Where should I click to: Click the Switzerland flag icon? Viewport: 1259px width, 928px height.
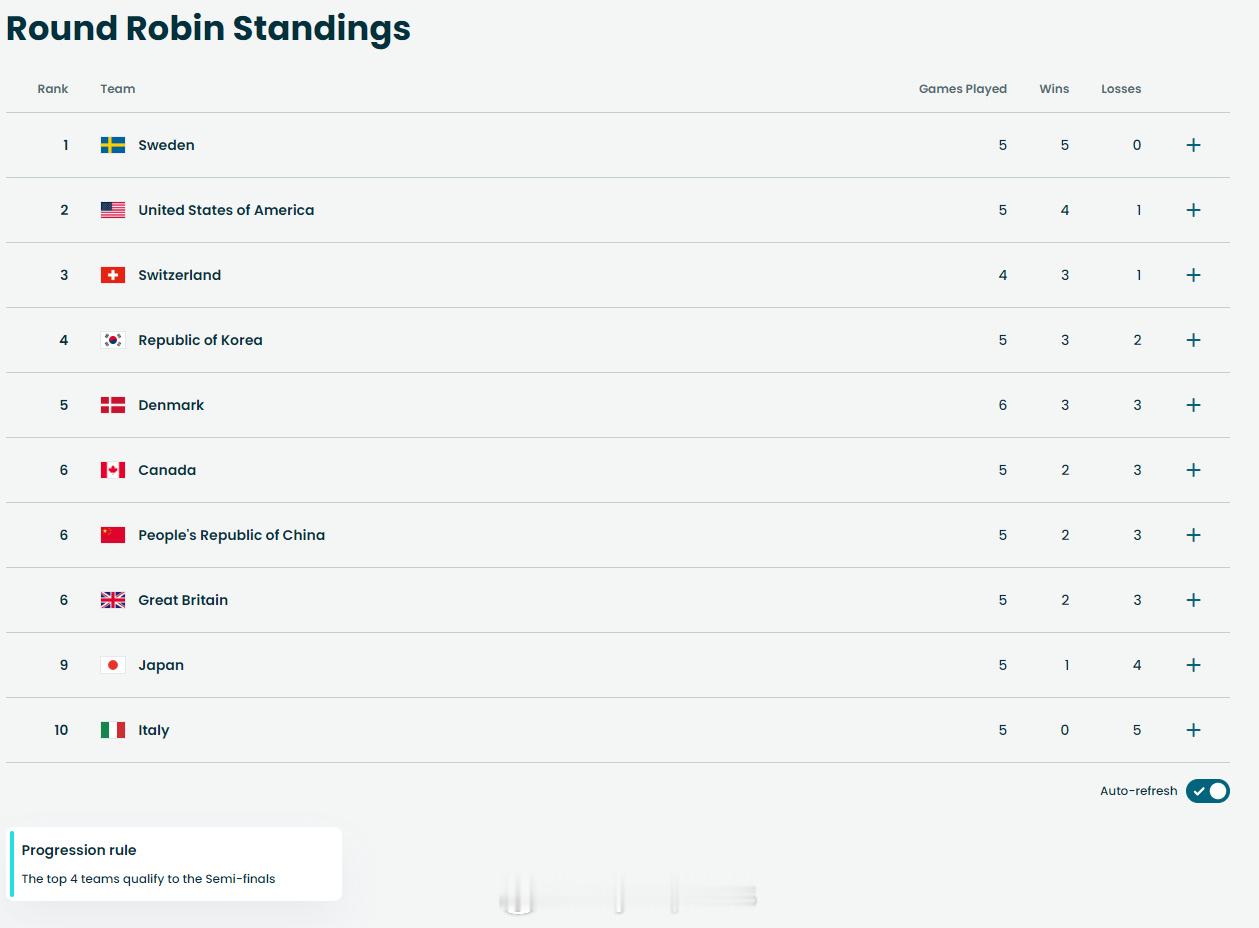113,275
